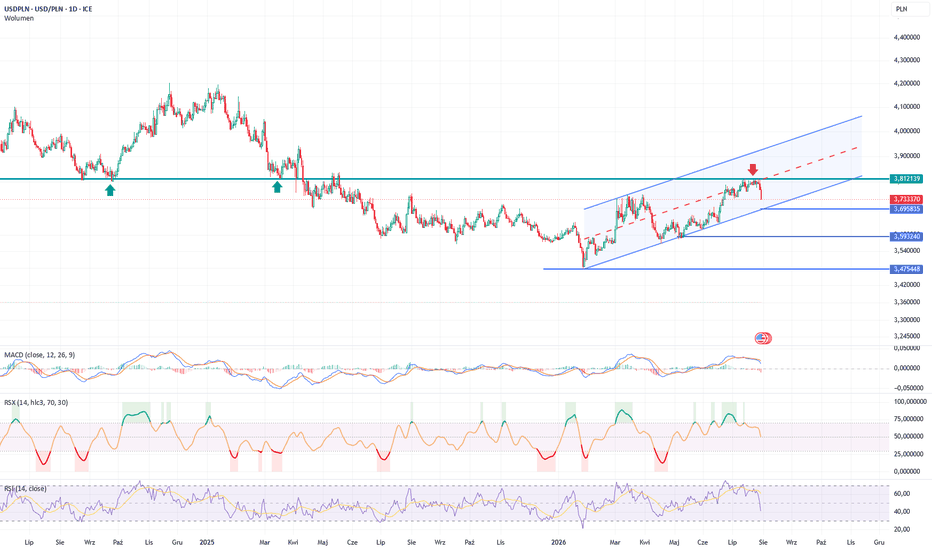Viewport: 932px width, 550px height.
Task: Click the 2025 label on time axis
Action: click(206, 542)
